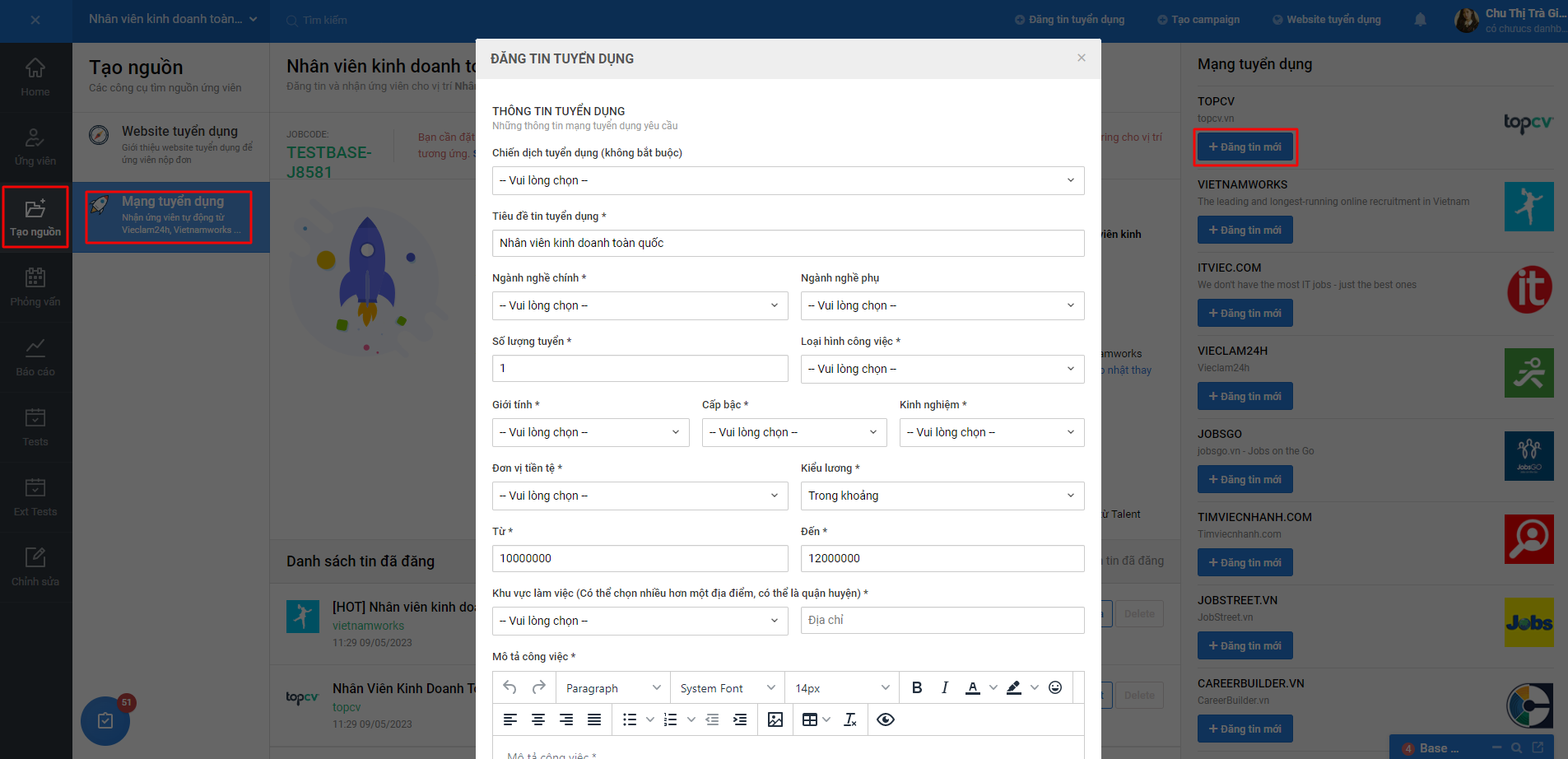Click the Đến salary field

tap(942, 558)
